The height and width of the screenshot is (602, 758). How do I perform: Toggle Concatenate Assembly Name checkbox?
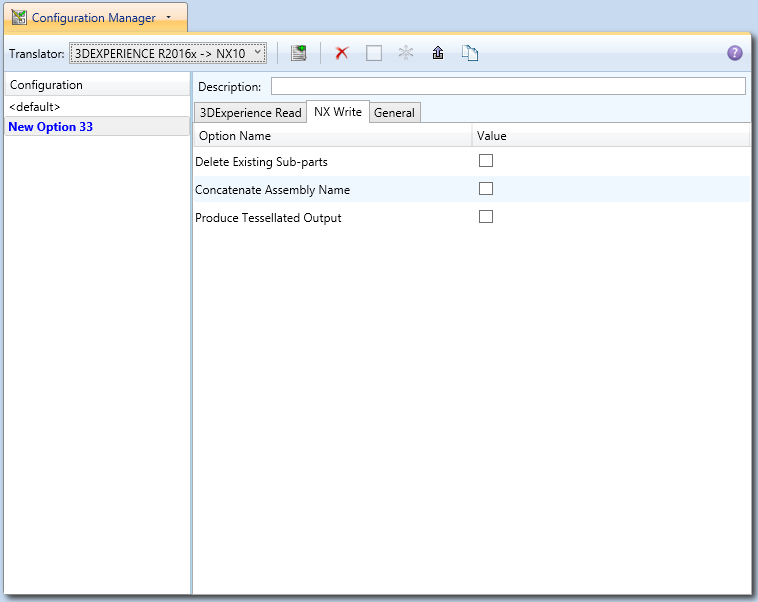(x=486, y=189)
